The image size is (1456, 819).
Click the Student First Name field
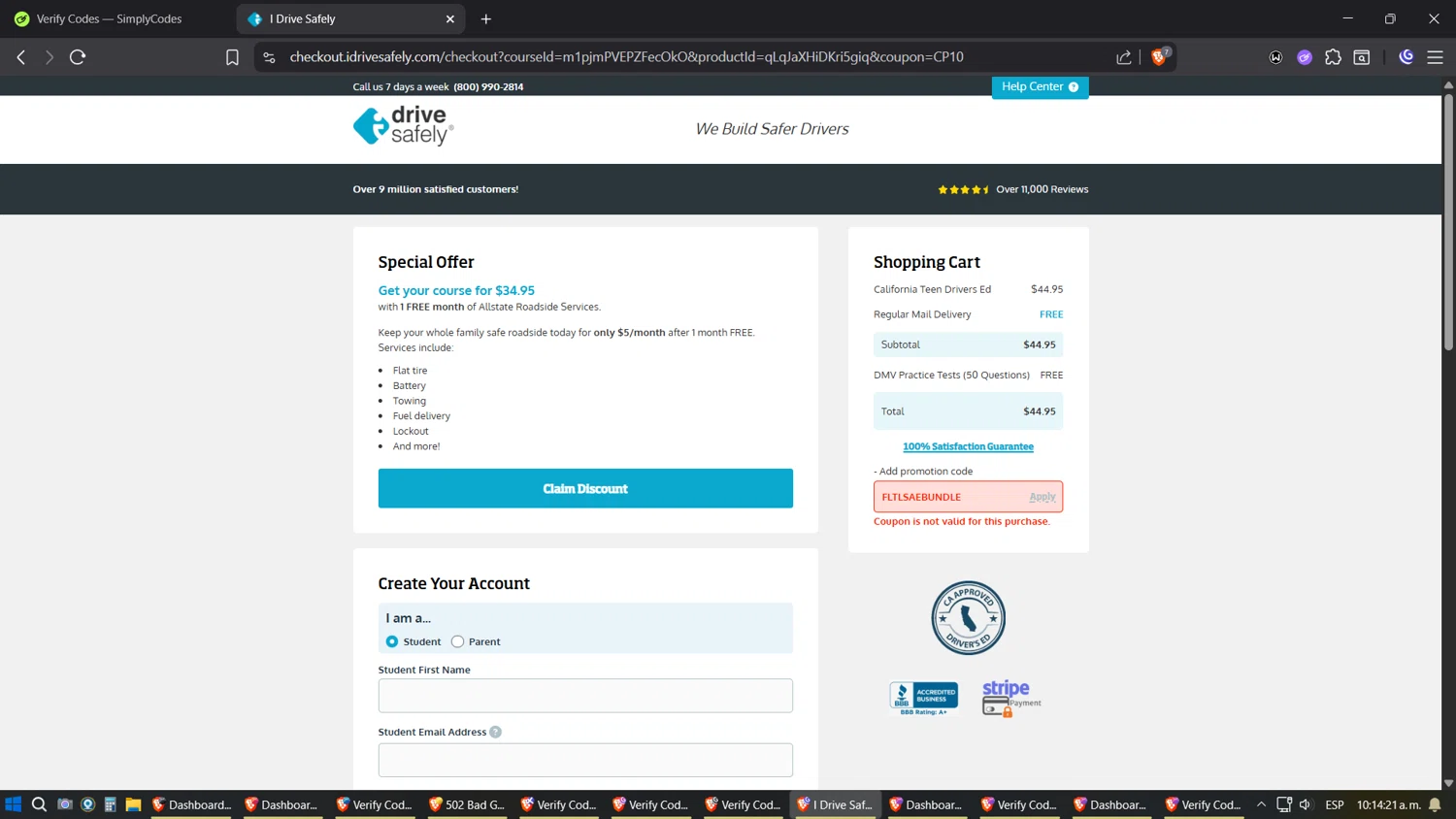point(585,696)
